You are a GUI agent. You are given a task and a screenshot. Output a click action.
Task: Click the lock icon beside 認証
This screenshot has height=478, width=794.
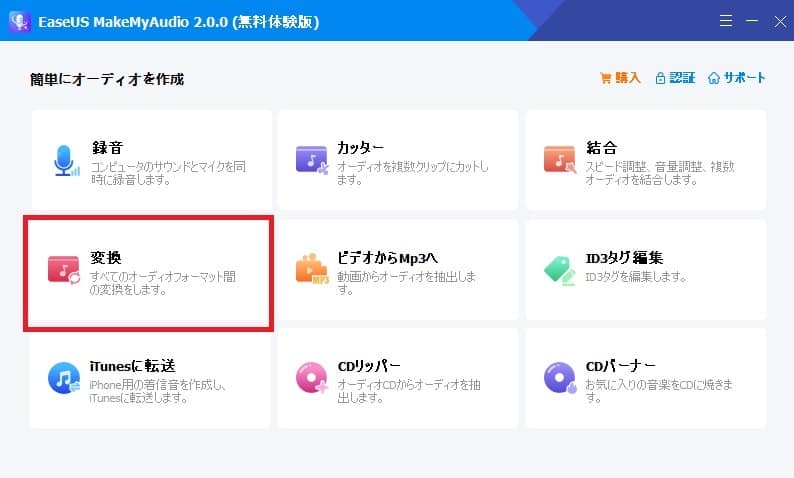(660, 78)
